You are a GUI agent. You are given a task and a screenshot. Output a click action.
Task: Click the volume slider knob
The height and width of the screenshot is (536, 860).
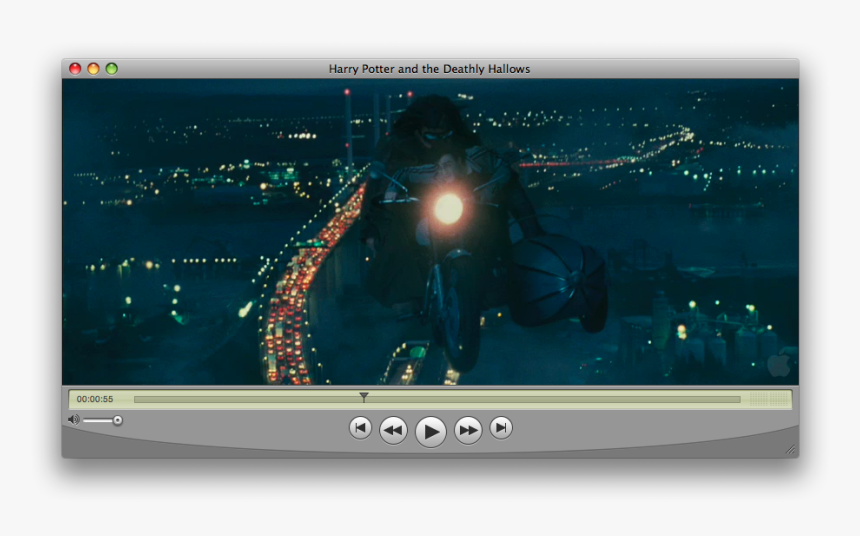(x=117, y=420)
